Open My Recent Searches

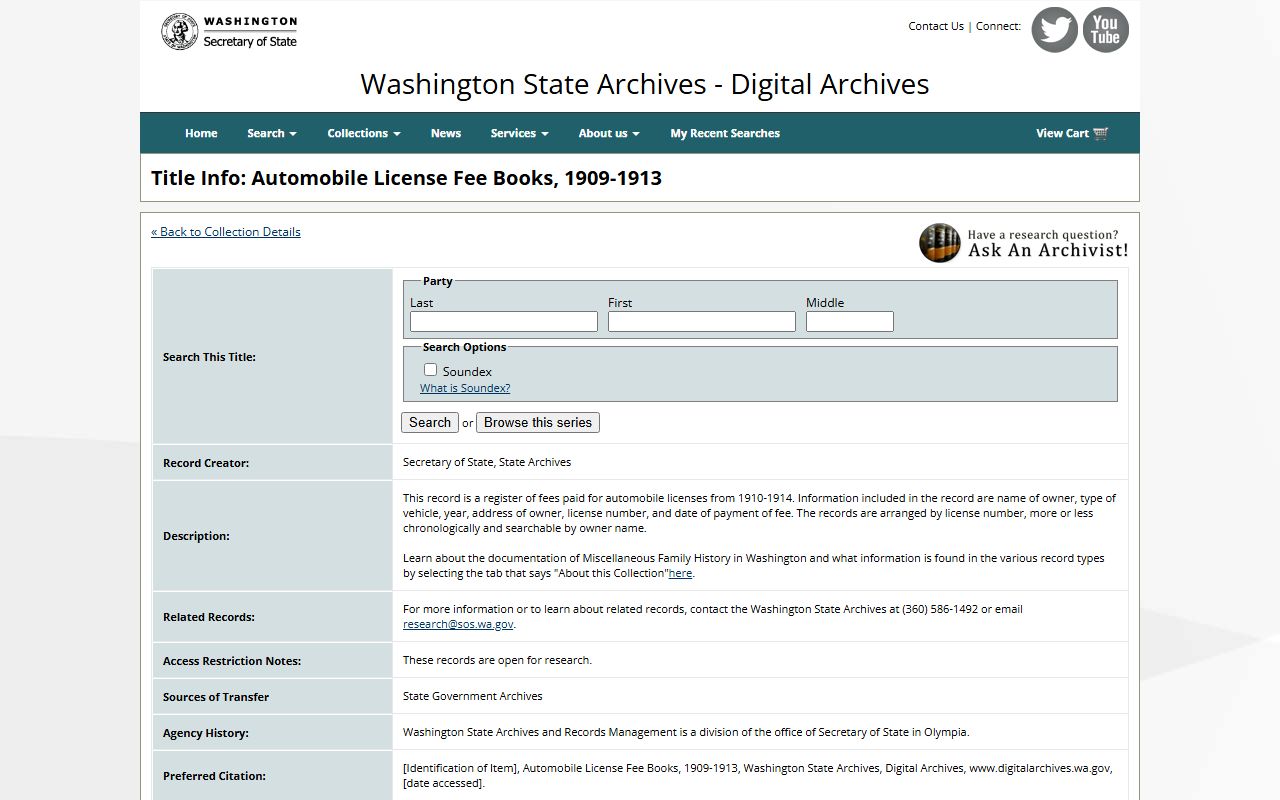pyautogui.click(x=725, y=133)
